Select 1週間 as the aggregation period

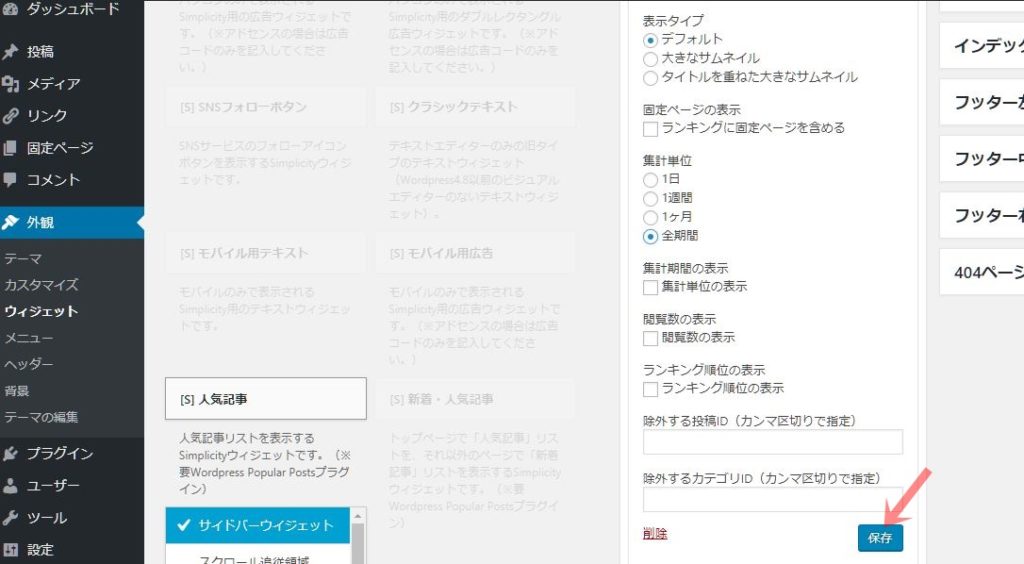(651, 198)
